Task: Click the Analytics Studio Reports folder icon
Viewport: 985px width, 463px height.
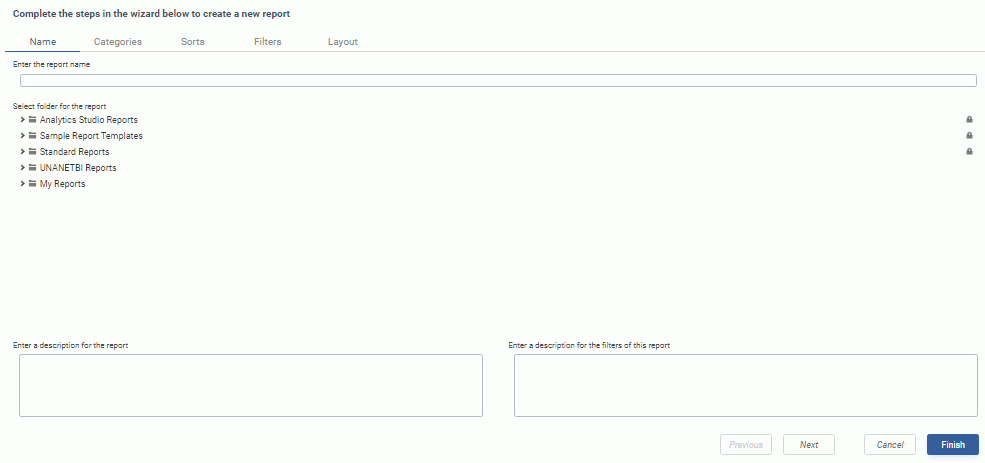Action: (x=33, y=119)
